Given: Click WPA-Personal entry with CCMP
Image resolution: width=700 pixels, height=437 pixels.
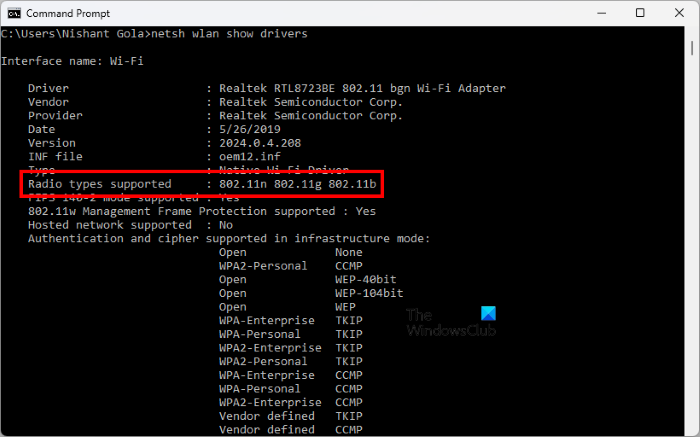Looking at the screenshot, I should (259, 389).
